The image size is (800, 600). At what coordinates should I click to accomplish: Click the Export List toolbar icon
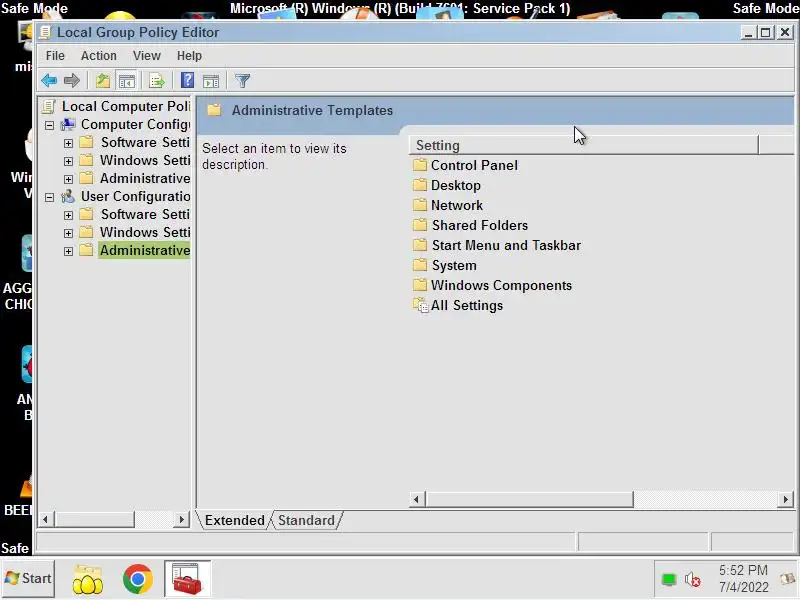tap(157, 80)
